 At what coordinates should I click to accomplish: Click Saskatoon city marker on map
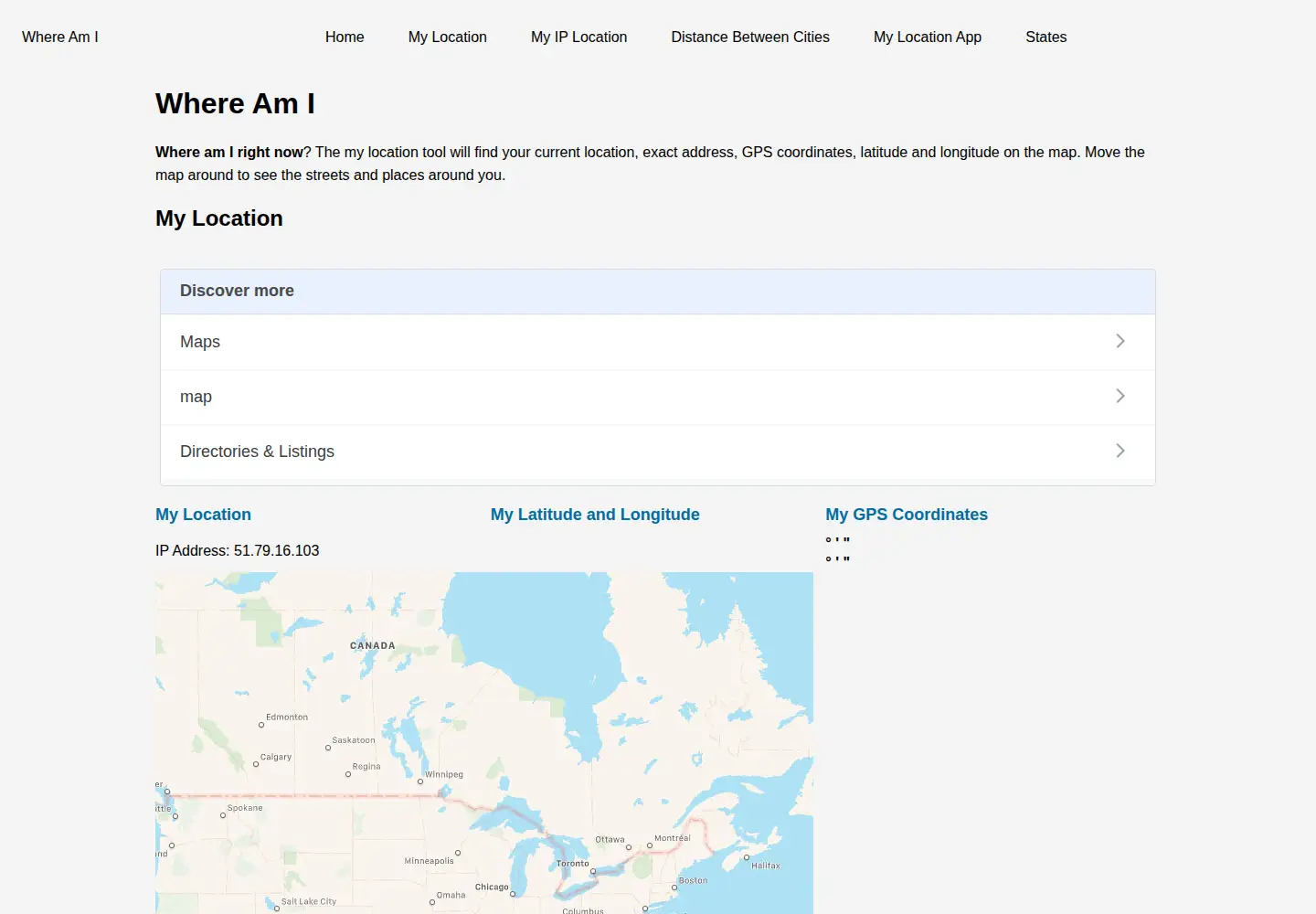[328, 748]
